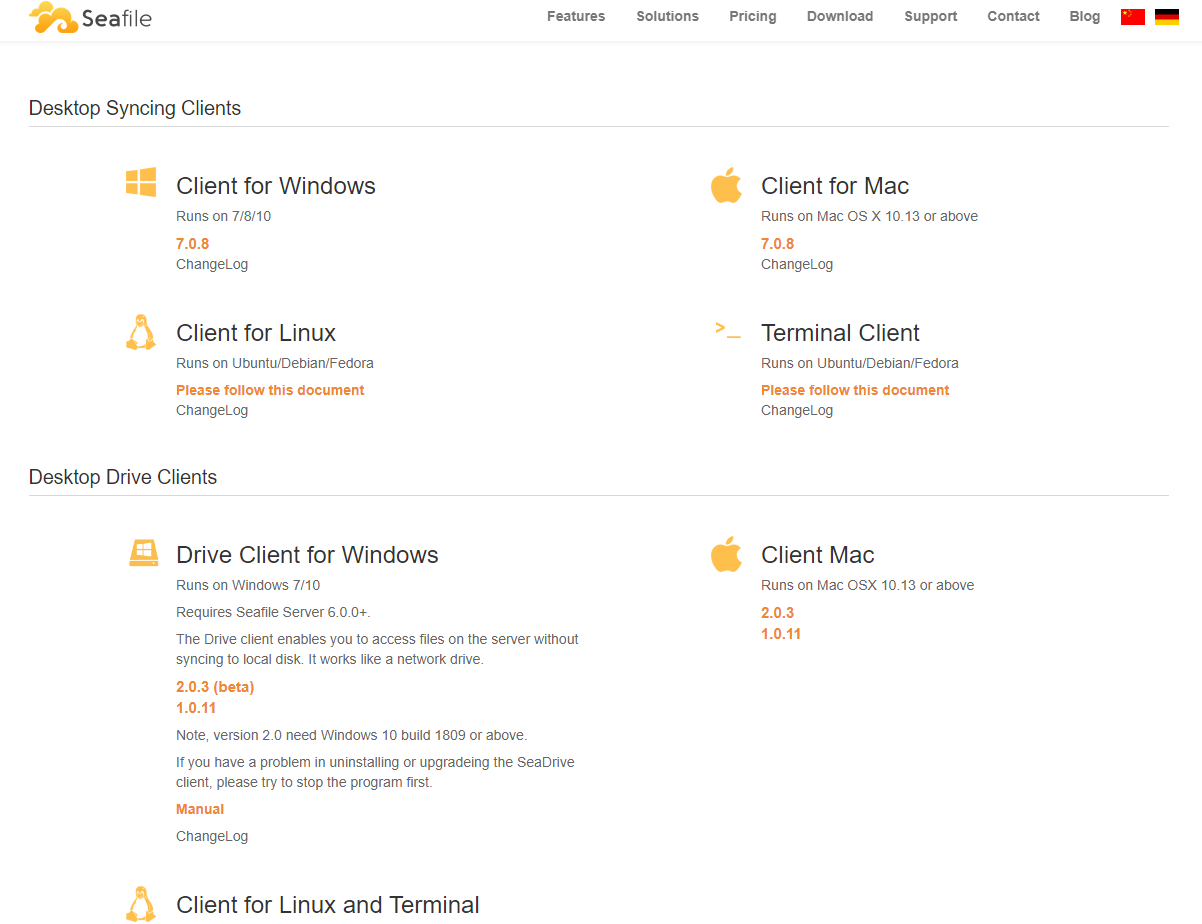1202x924 pixels.
Task: Open the Features menu item
Action: point(575,16)
